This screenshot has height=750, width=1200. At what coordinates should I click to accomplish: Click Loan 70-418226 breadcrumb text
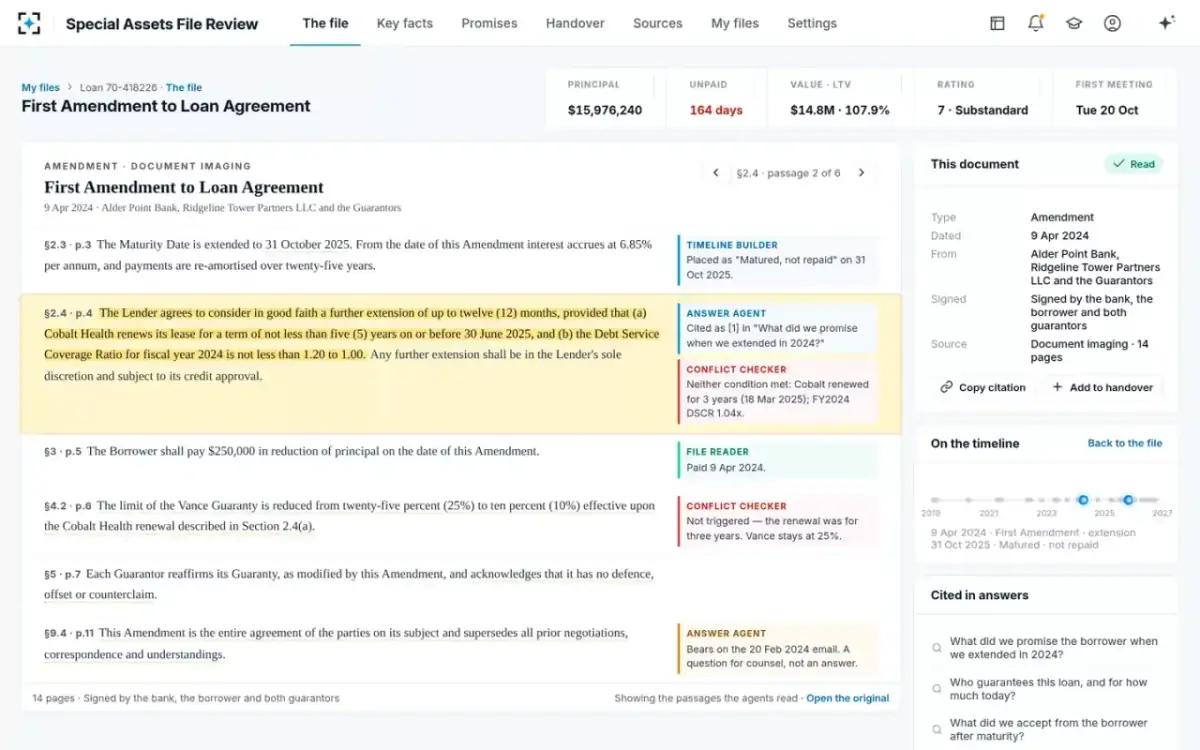[x=119, y=88]
